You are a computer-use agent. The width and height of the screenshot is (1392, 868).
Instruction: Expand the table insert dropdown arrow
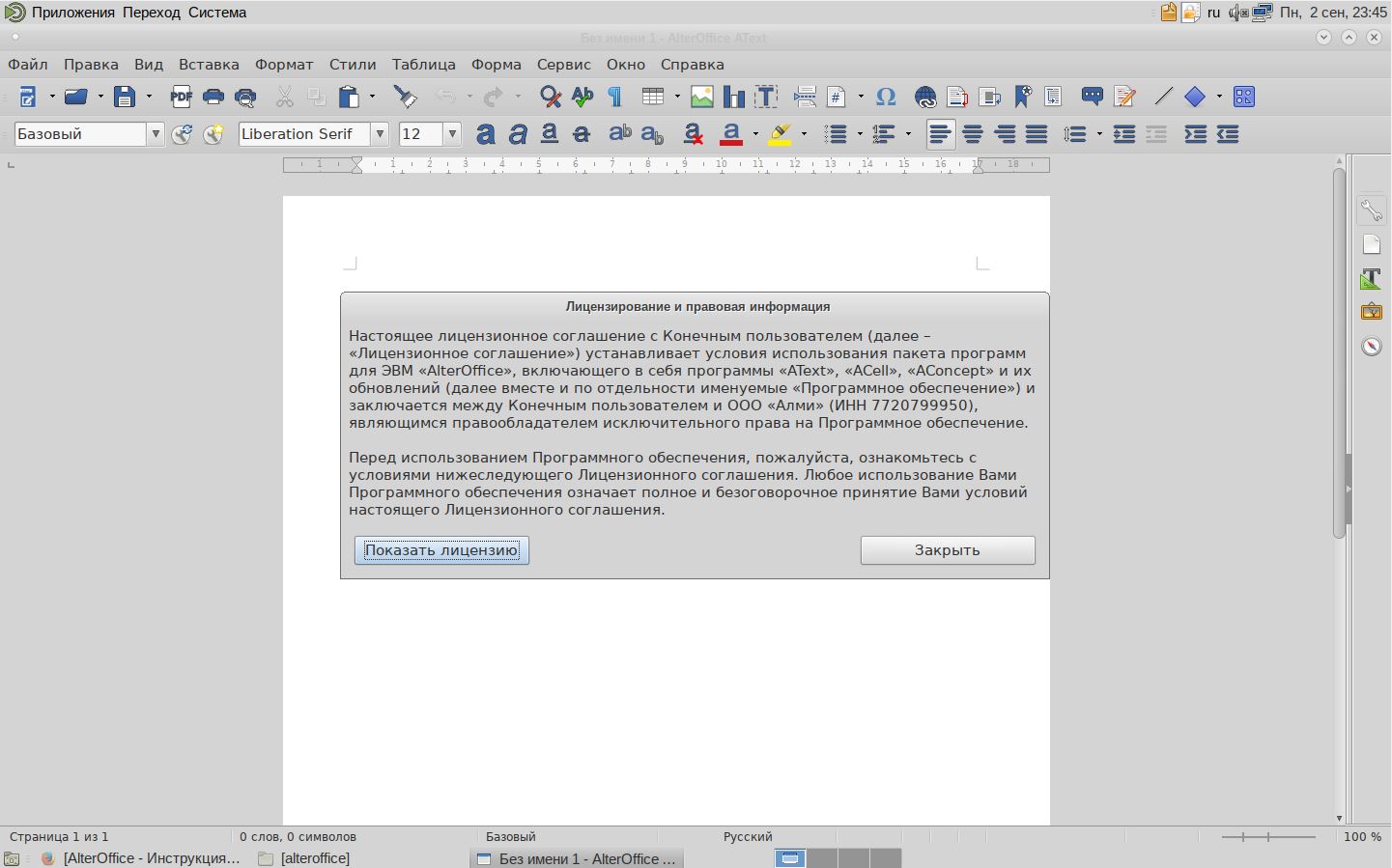pyautogui.click(x=676, y=97)
